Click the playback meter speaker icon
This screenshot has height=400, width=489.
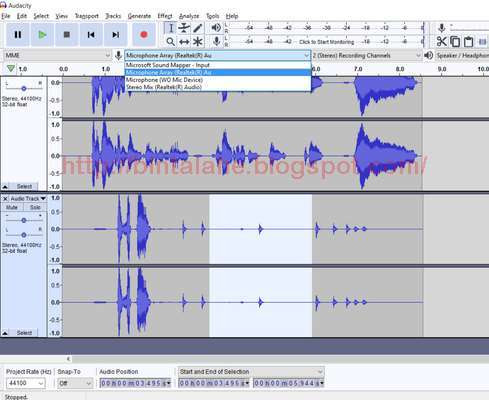pos(216,28)
